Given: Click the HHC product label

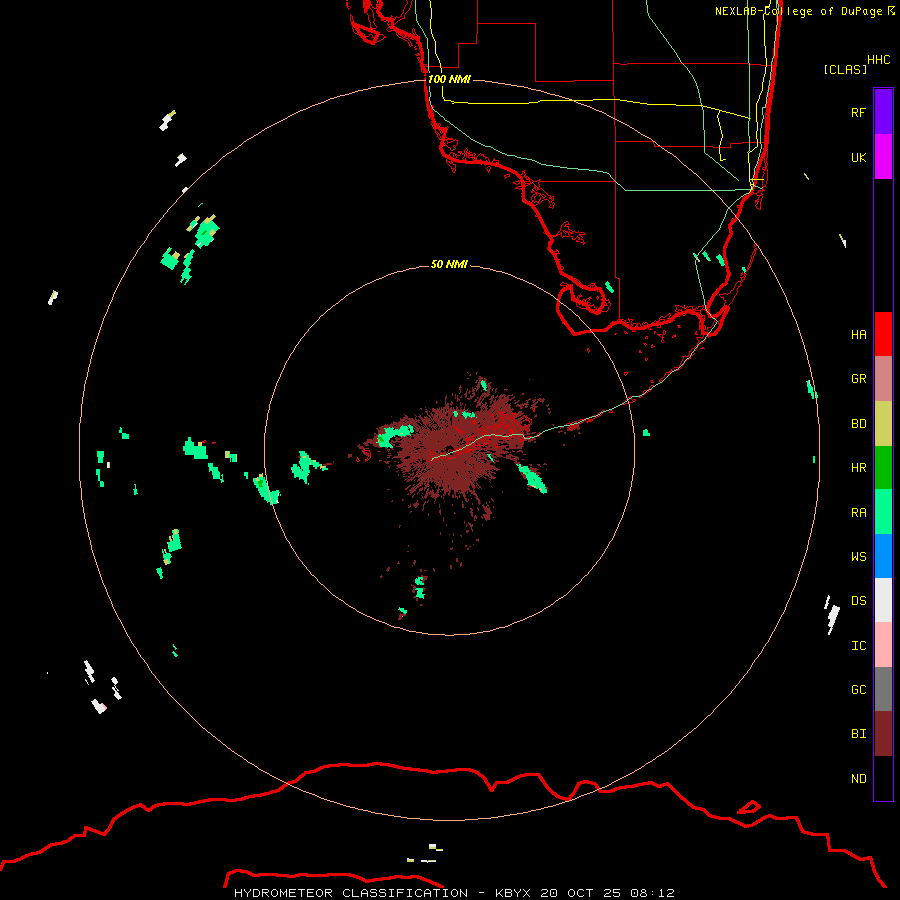Looking at the screenshot, I should point(878,60).
